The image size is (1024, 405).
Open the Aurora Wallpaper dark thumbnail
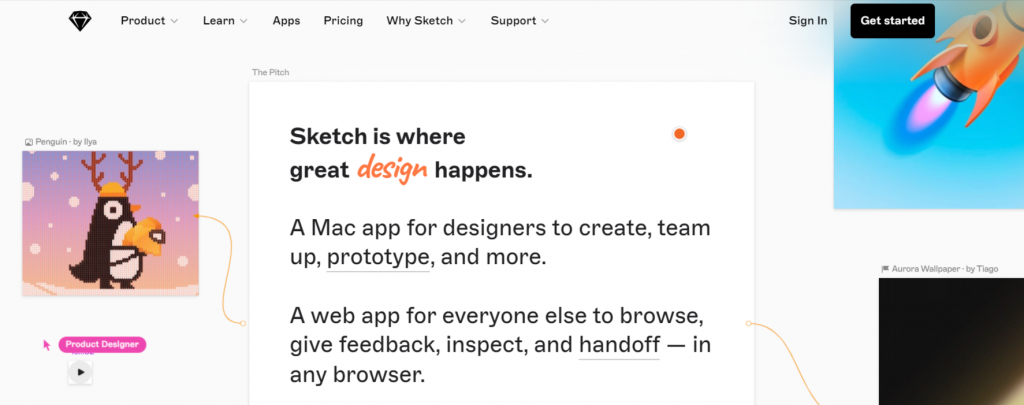click(x=951, y=341)
